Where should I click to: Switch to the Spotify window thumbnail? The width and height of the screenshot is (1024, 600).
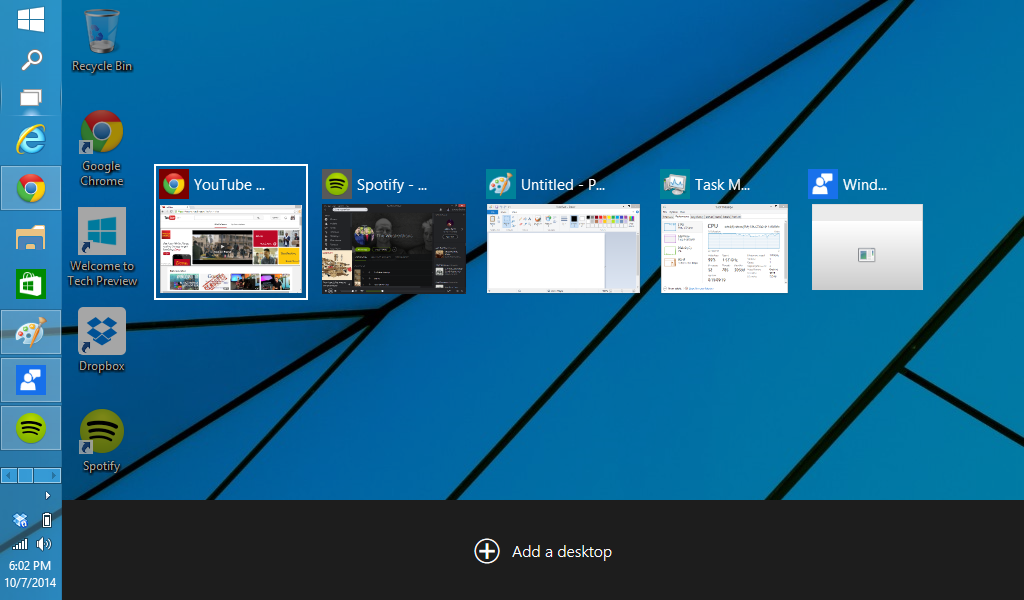click(x=394, y=248)
